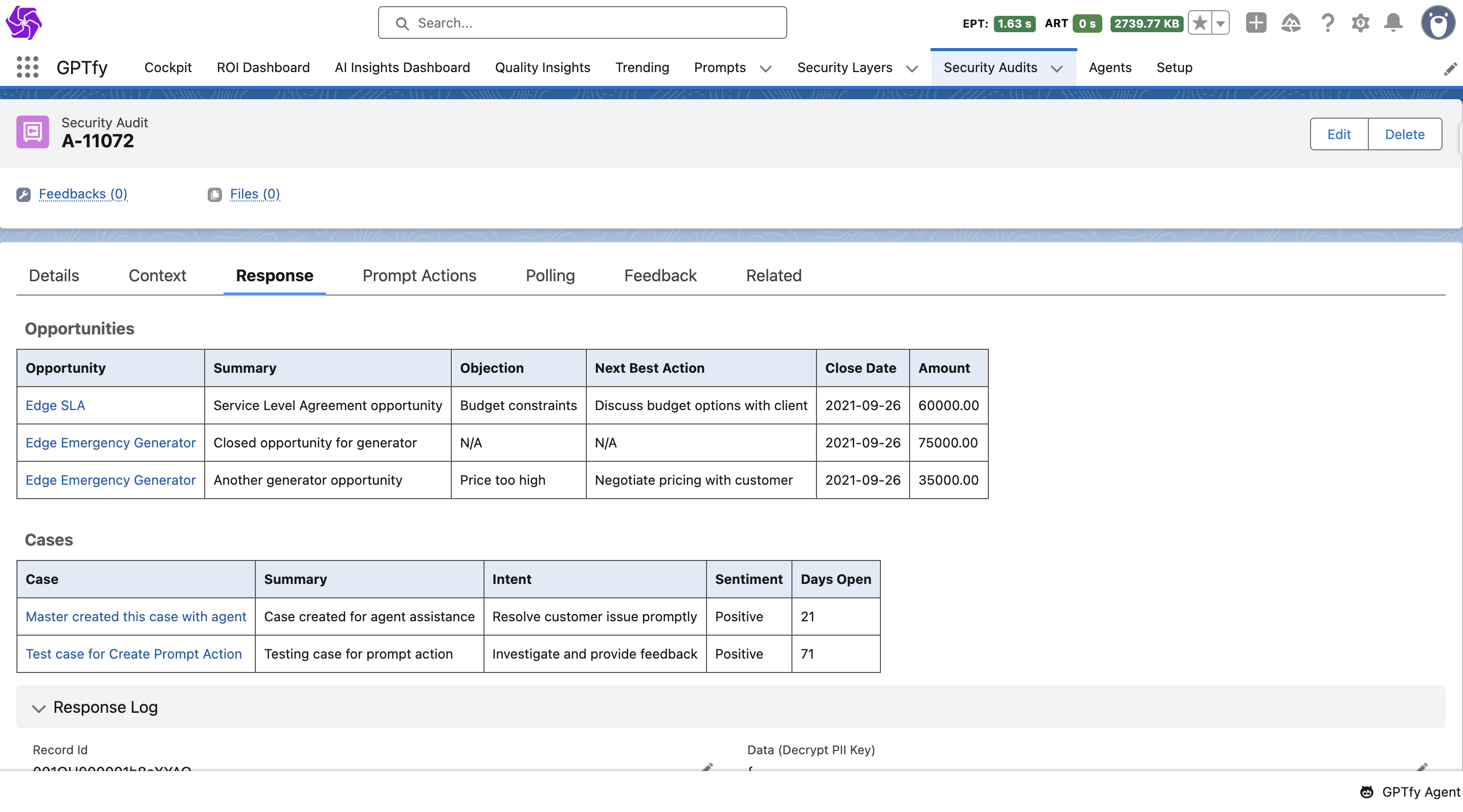The image size is (1463, 812).
Task: Open the favorites list dropdown arrow
Action: coord(1220,24)
